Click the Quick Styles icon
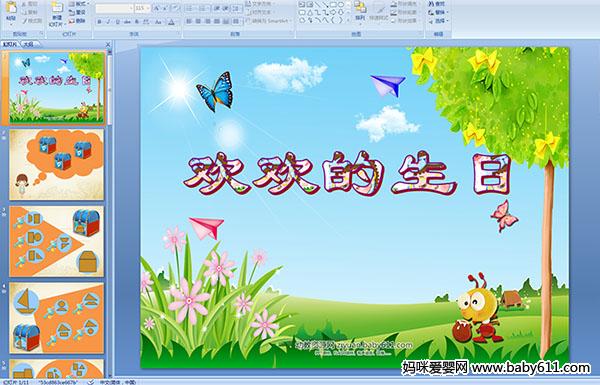Viewport: 600px width, 385px height. coord(379,9)
